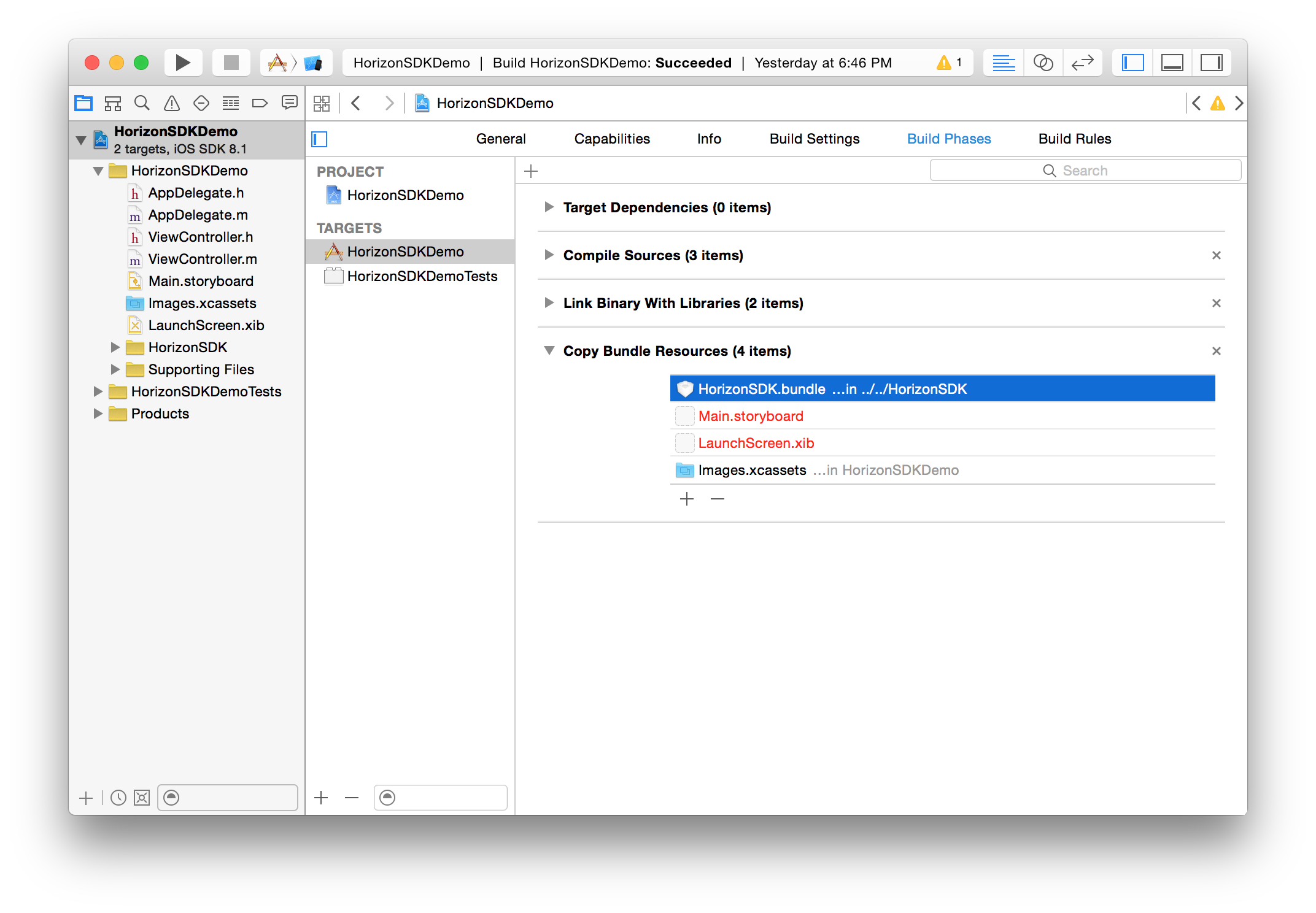Show the Debug navigator
Image resolution: width=1316 pixels, height=913 pixels.
[231, 103]
